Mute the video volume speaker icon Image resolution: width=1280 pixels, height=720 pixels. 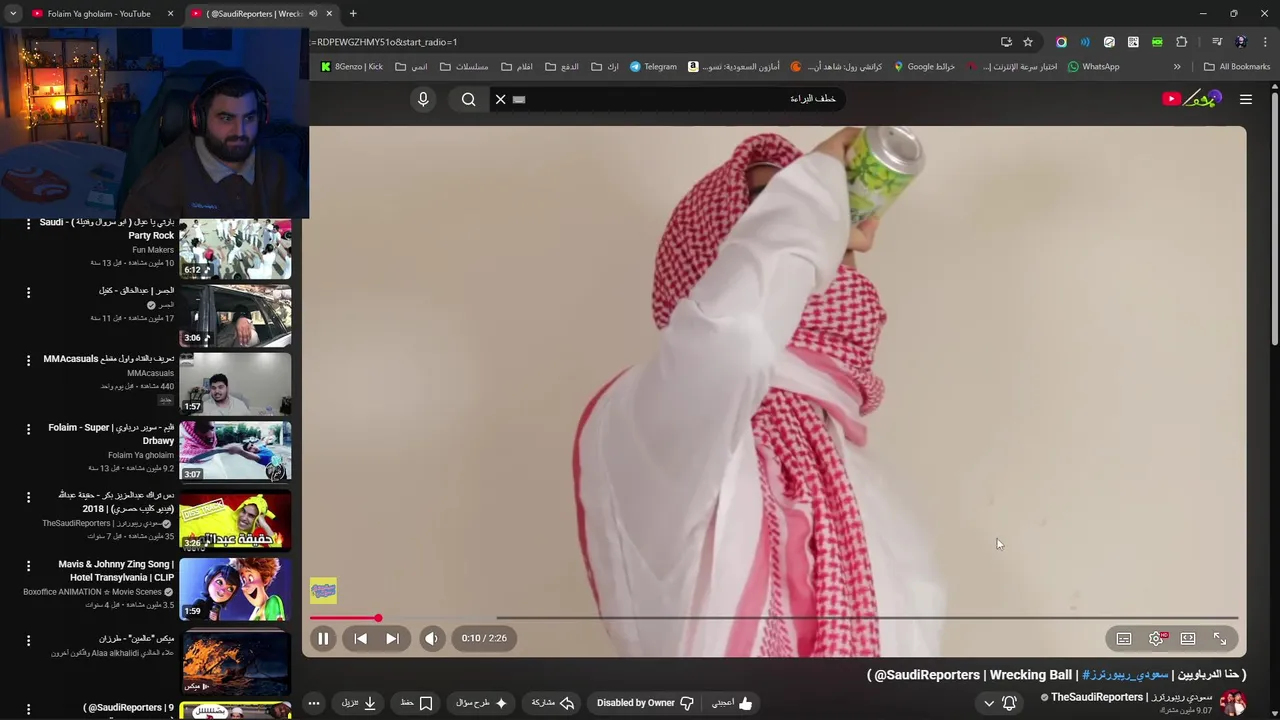click(x=431, y=638)
